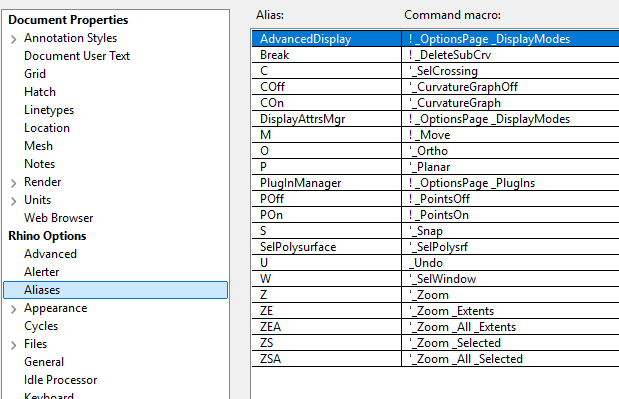Select the POff alias cell
The image size is (619, 399).
326,199
